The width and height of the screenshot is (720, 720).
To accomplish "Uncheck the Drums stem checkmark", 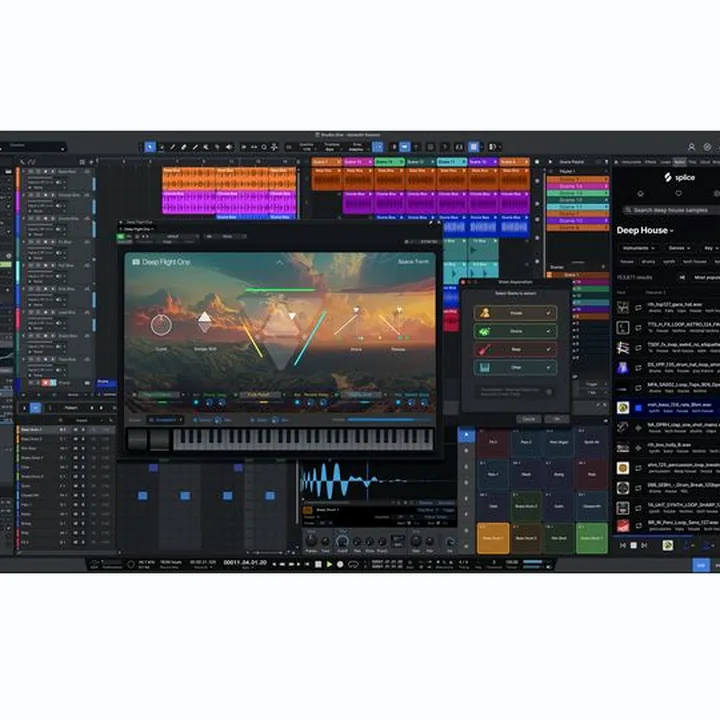I will click(548, 331).
